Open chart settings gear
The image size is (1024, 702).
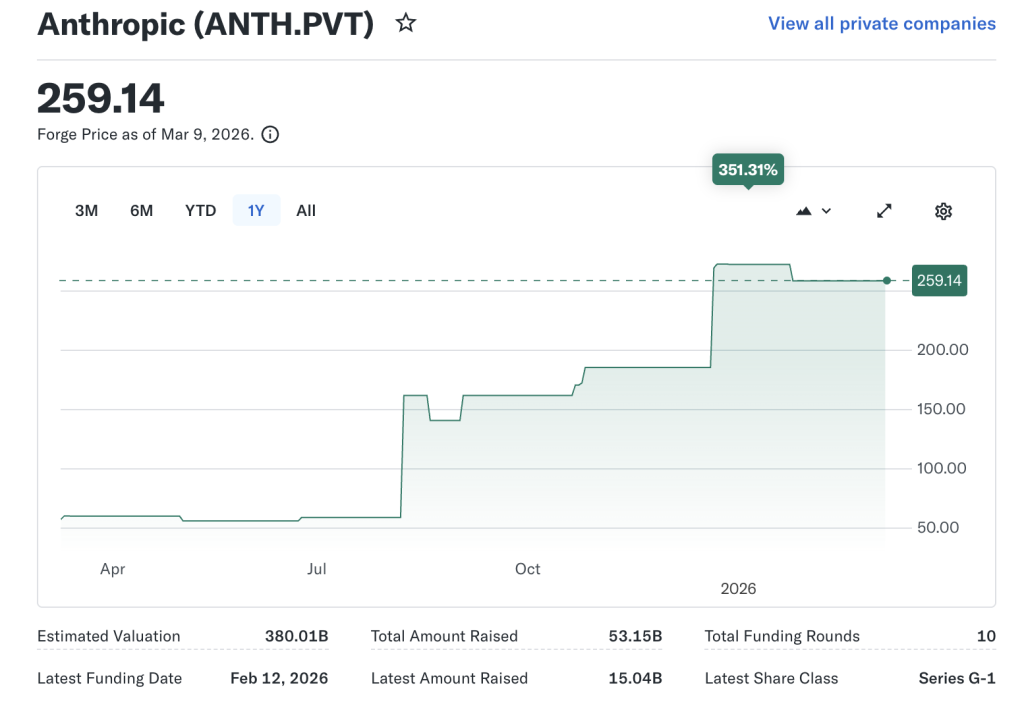pyautogui.click(x=943, y=211)
